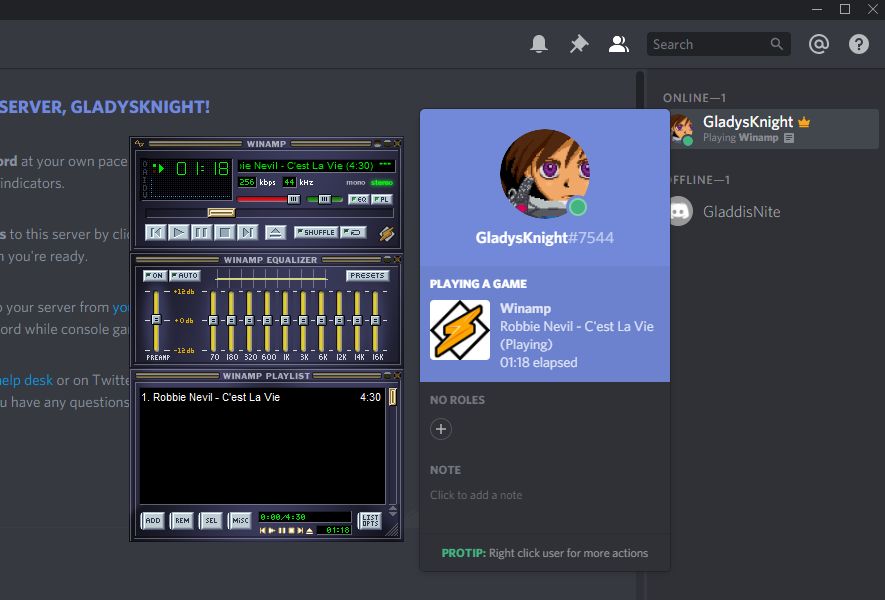Click the search magnifier icon

[x=777, y=44]
